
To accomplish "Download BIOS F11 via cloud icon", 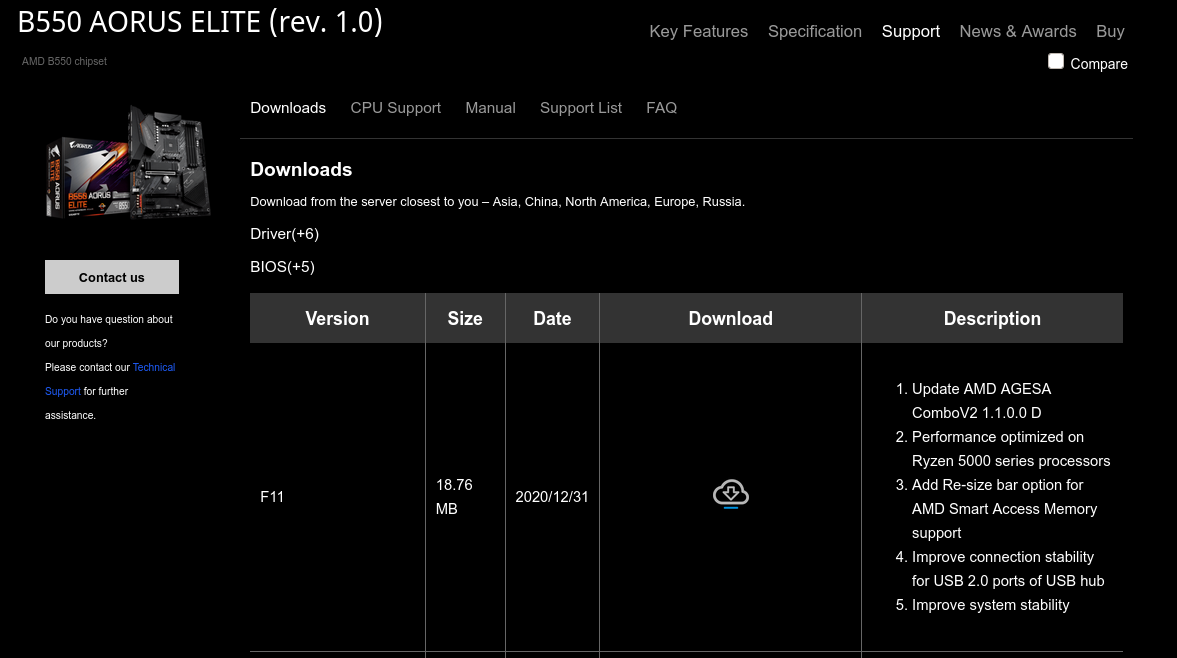I will [730, 494].
